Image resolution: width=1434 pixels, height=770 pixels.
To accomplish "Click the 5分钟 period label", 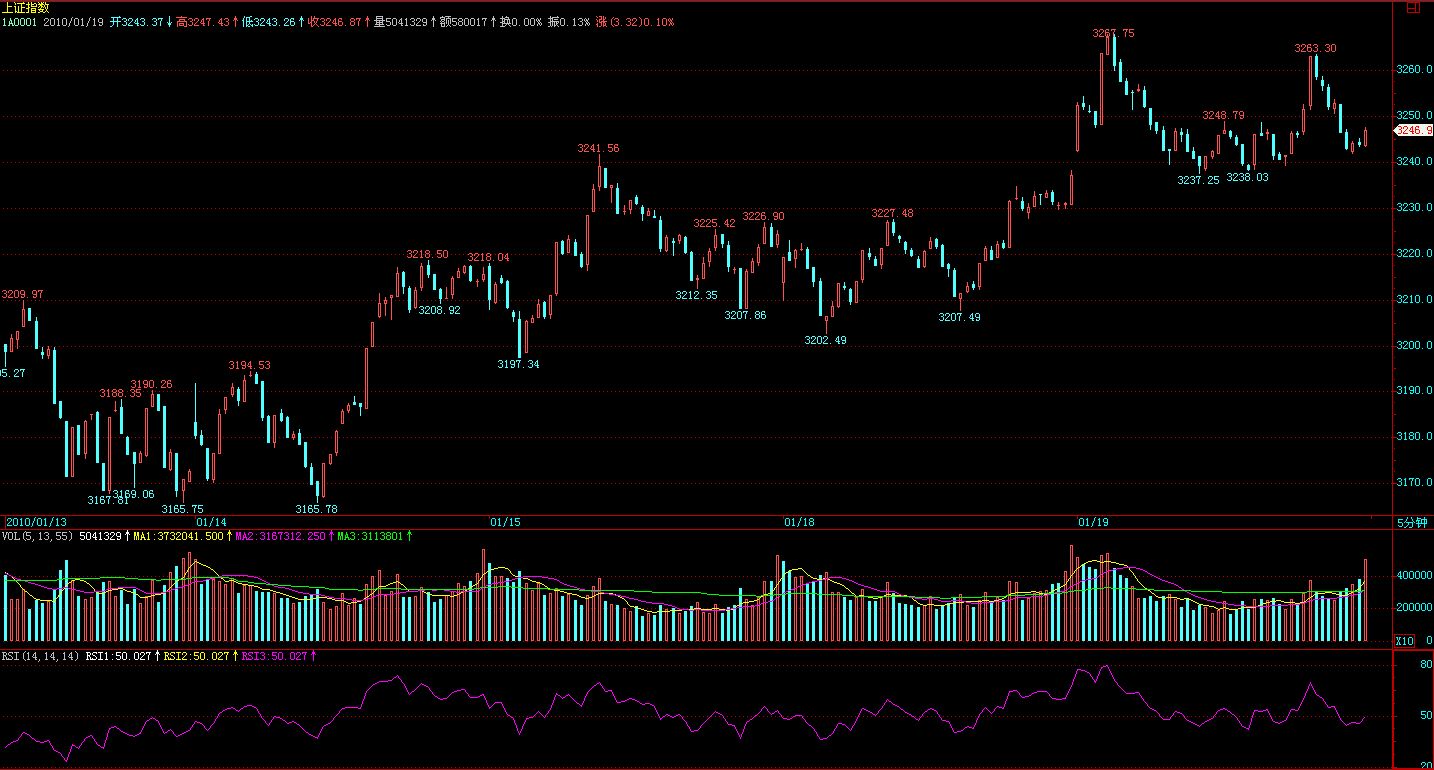I will (x=1411, y=522).
